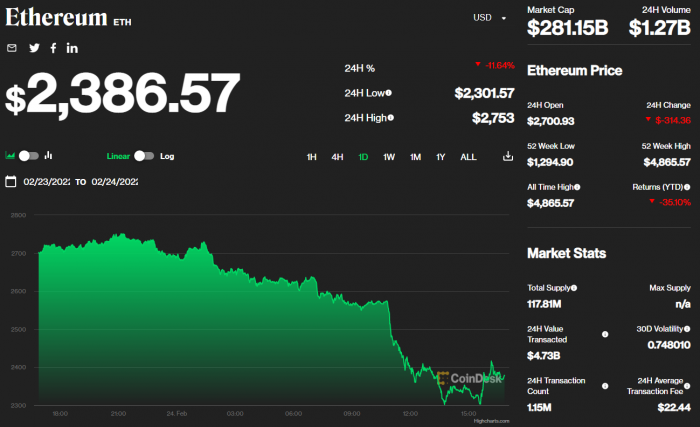This screenshot has height=427, width=700.
Task: Share Ethereum page on Facebook
Action: point(53,48)
